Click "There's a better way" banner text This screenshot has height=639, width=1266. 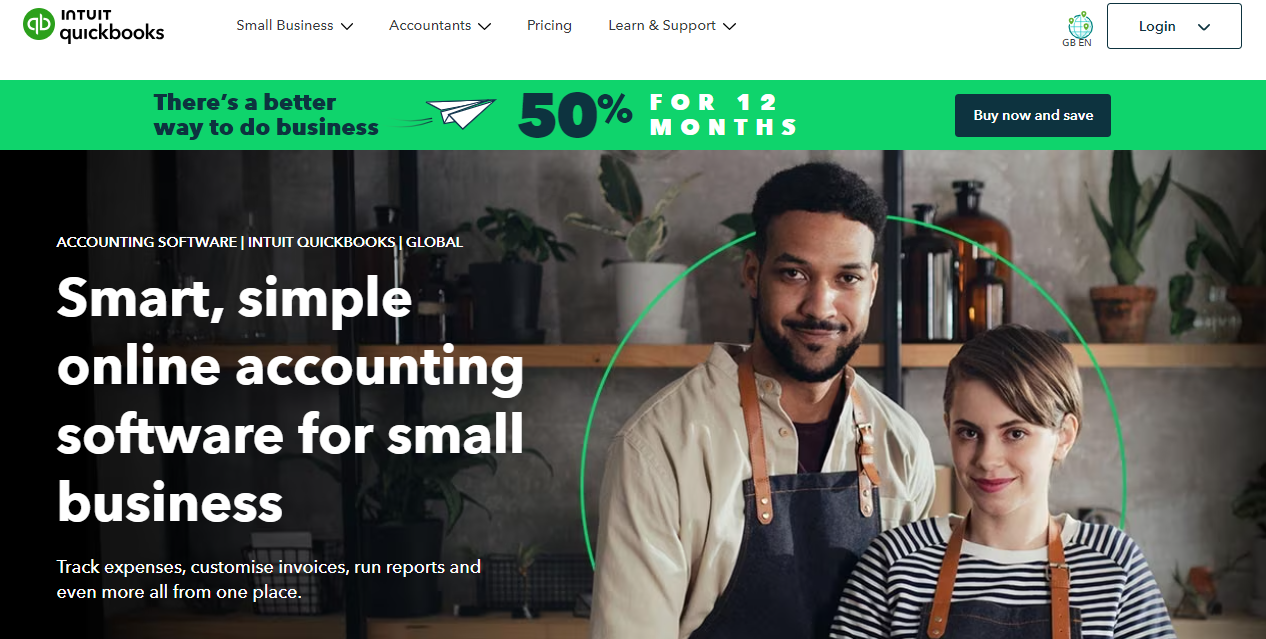[x=266, y=115]
